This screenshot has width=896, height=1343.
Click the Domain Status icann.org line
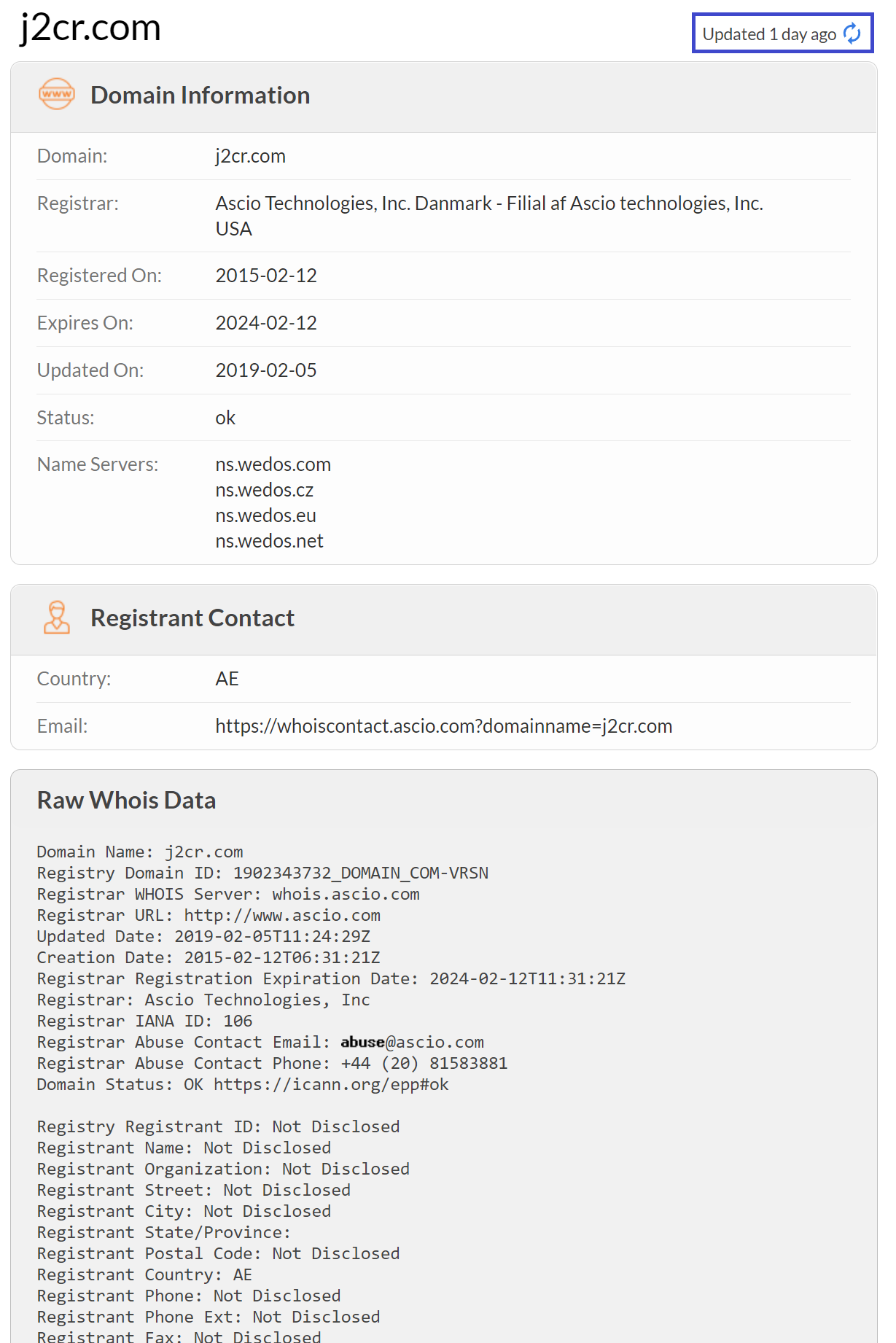pyautogui.click(x=243, y=1084)
